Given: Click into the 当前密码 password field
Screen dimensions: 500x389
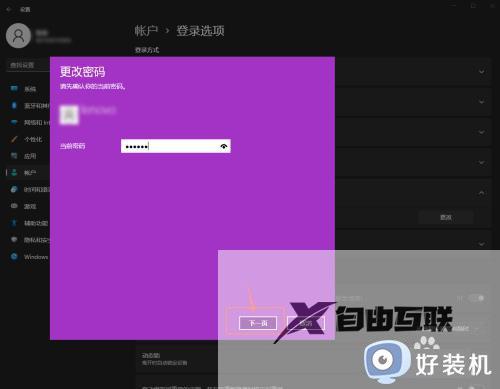Looking at the screenshot, I should point(176,146).
